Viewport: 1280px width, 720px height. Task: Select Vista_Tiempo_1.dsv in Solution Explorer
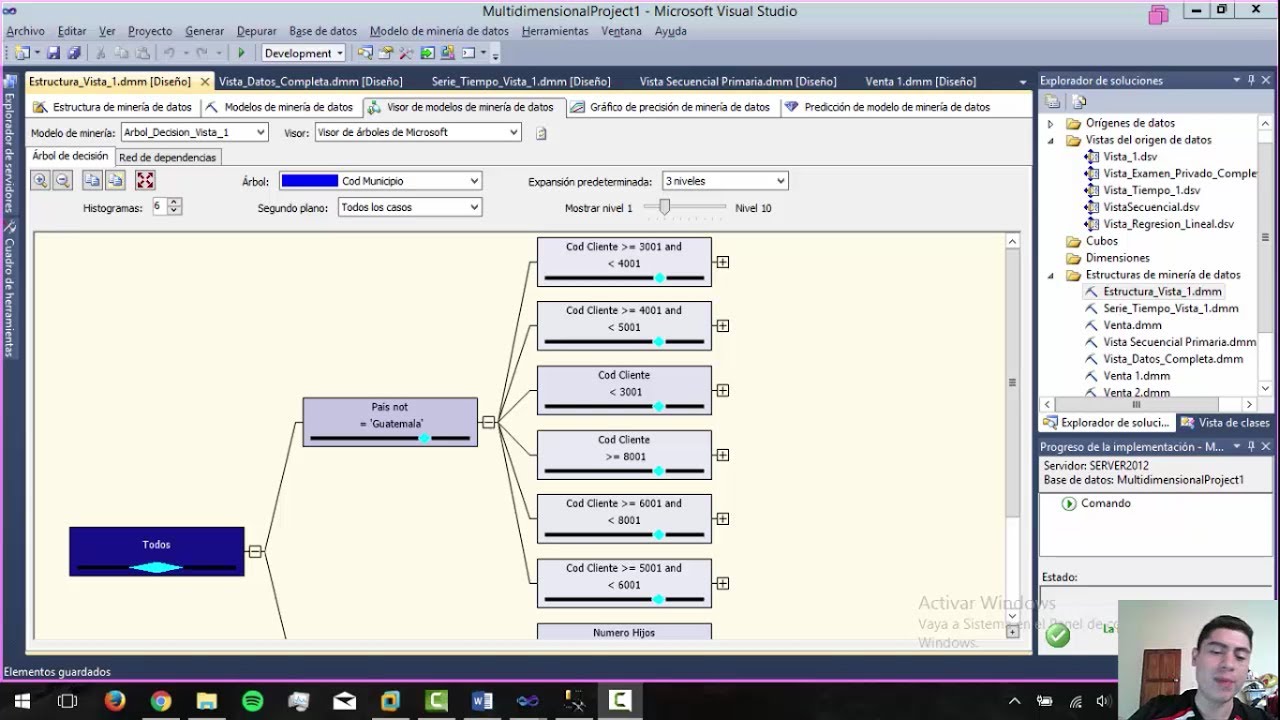(1151, 190)
